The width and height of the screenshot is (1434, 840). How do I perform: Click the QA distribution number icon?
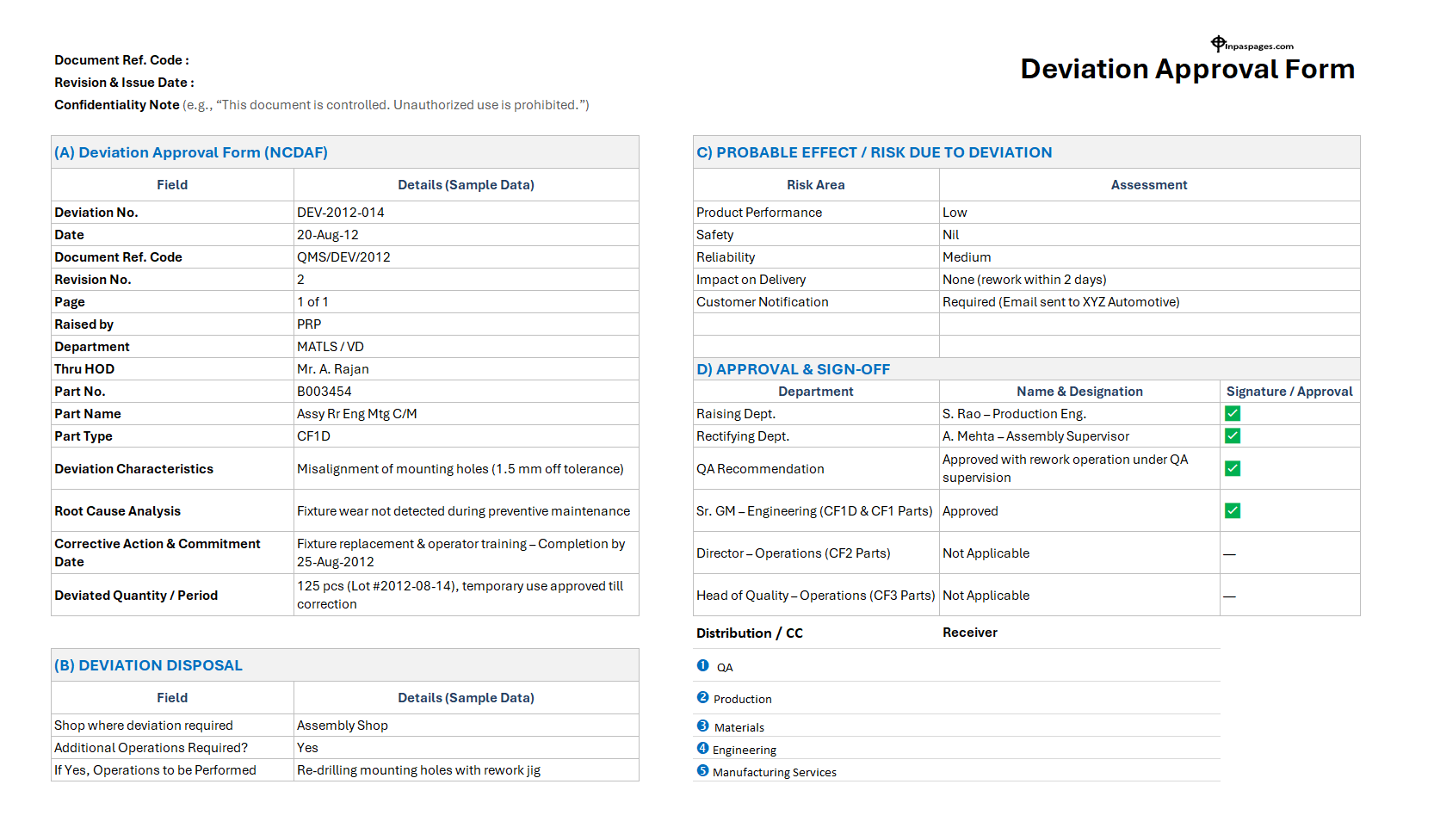[x=703, y=664]
